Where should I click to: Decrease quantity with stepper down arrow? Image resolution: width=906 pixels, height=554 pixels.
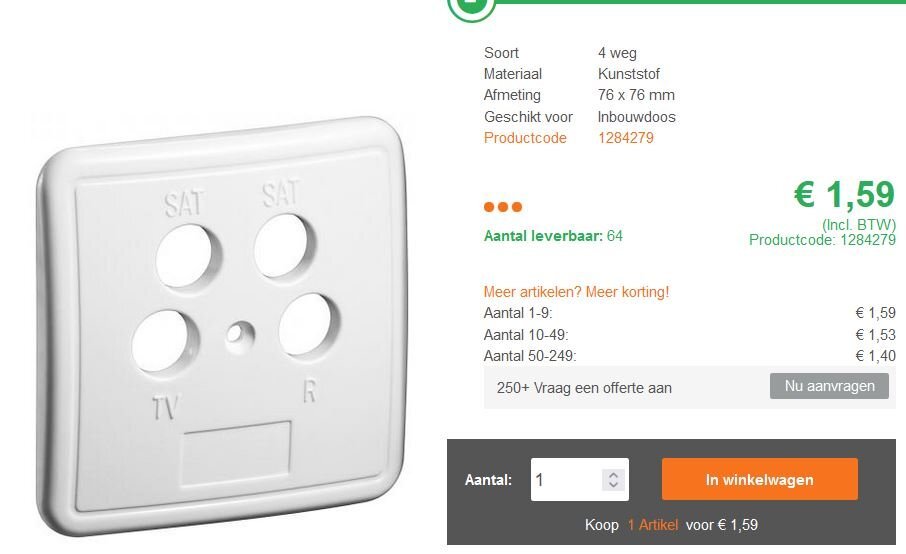point(613,485)
